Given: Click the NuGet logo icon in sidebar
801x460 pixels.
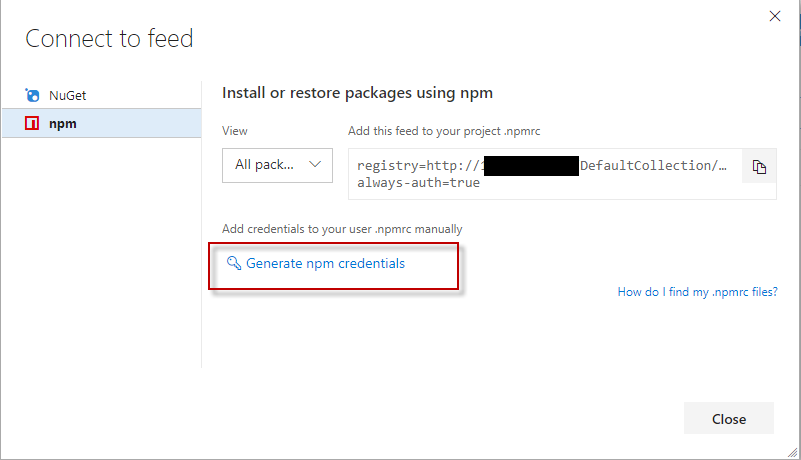Looking at the screenshot, I should pos(33,96).
